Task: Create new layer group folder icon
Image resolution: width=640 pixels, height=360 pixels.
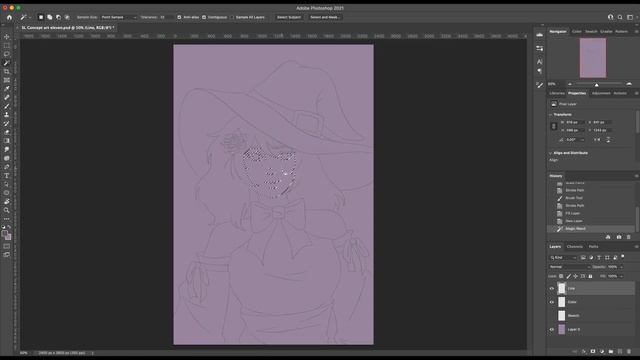Action: click(611, 351)
